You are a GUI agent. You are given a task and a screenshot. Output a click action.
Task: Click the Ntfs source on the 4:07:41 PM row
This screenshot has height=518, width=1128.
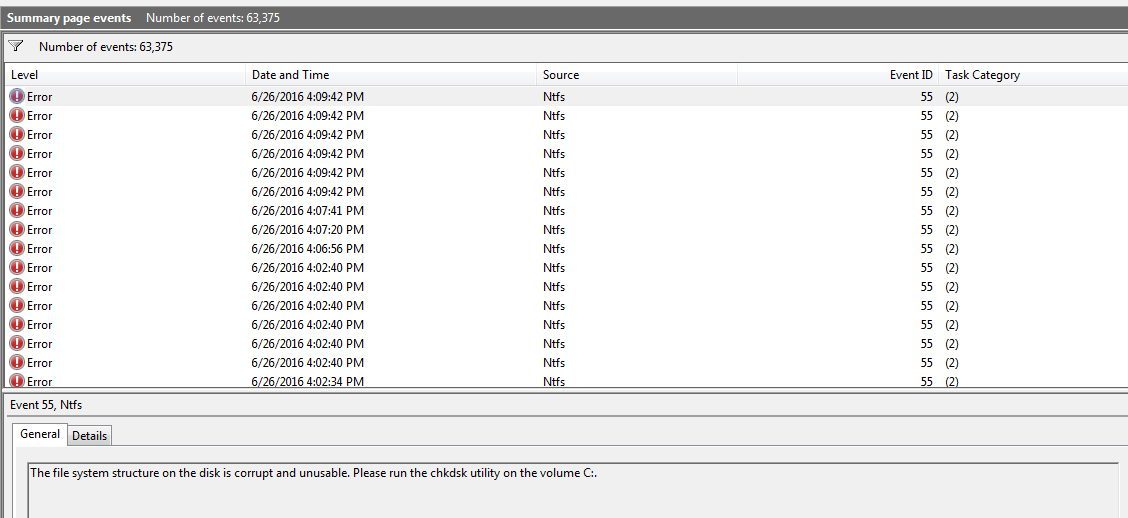[554, 211]
